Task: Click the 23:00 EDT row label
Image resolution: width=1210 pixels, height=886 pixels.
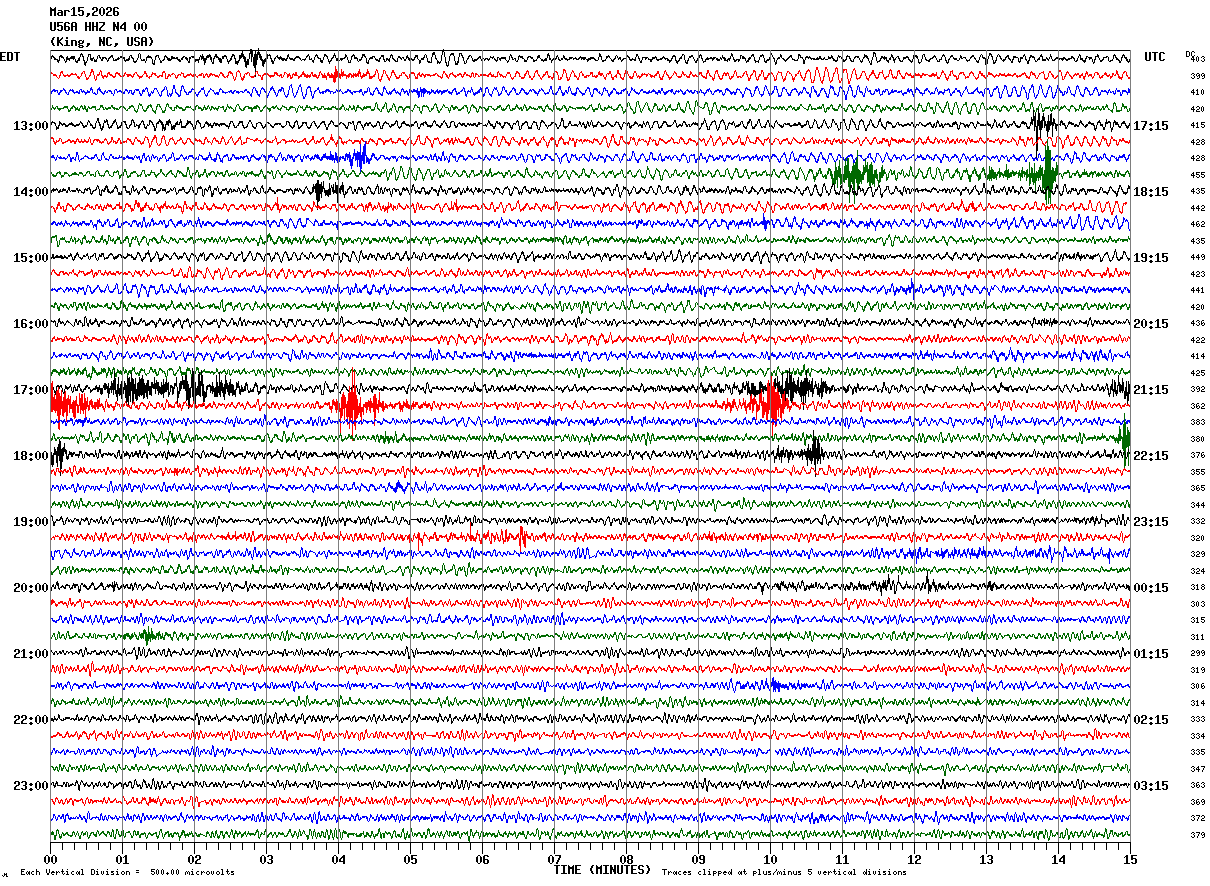Action: click(30, 785)
